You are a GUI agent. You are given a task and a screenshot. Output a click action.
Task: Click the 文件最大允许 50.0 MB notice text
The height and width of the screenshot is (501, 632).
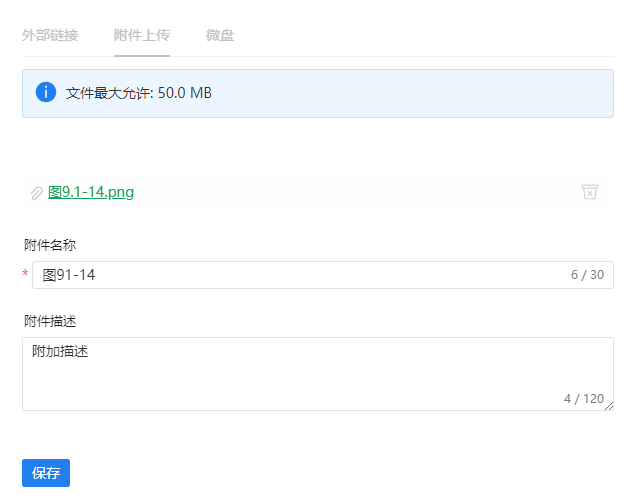point(139,93)
